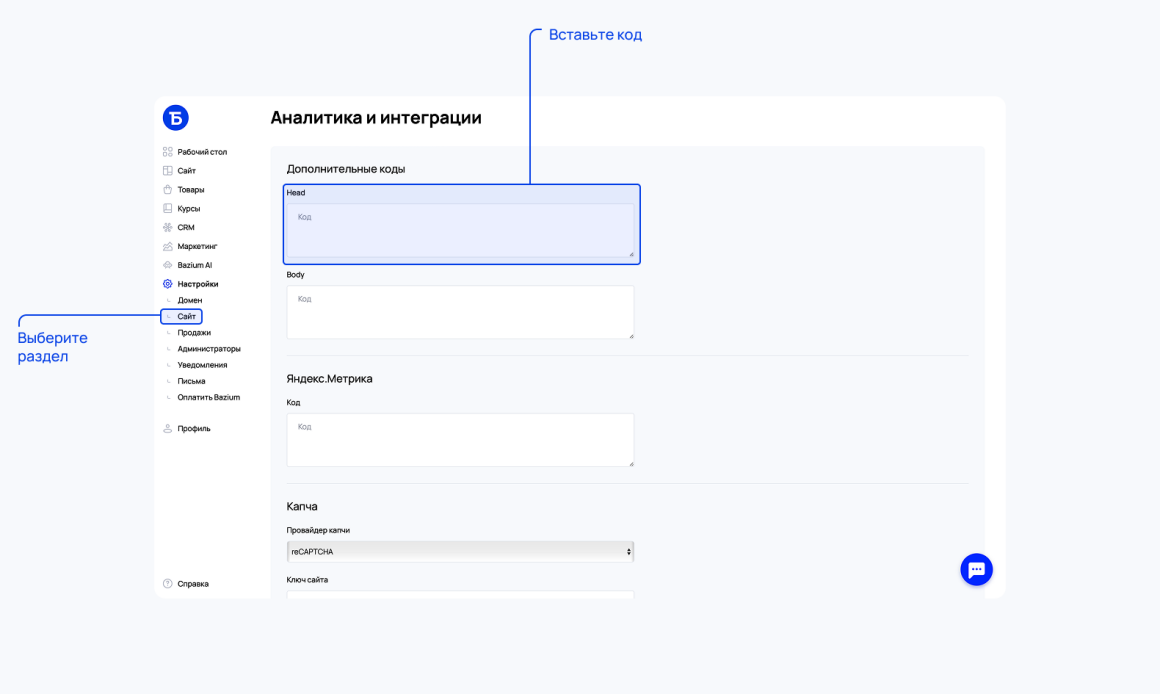Click inside the Body code field
Viewport: 1160px width, 694px height.
[460, 312]
